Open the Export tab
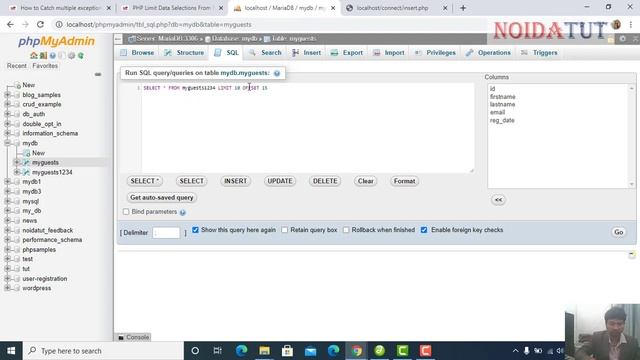 (x=347, y=53)
